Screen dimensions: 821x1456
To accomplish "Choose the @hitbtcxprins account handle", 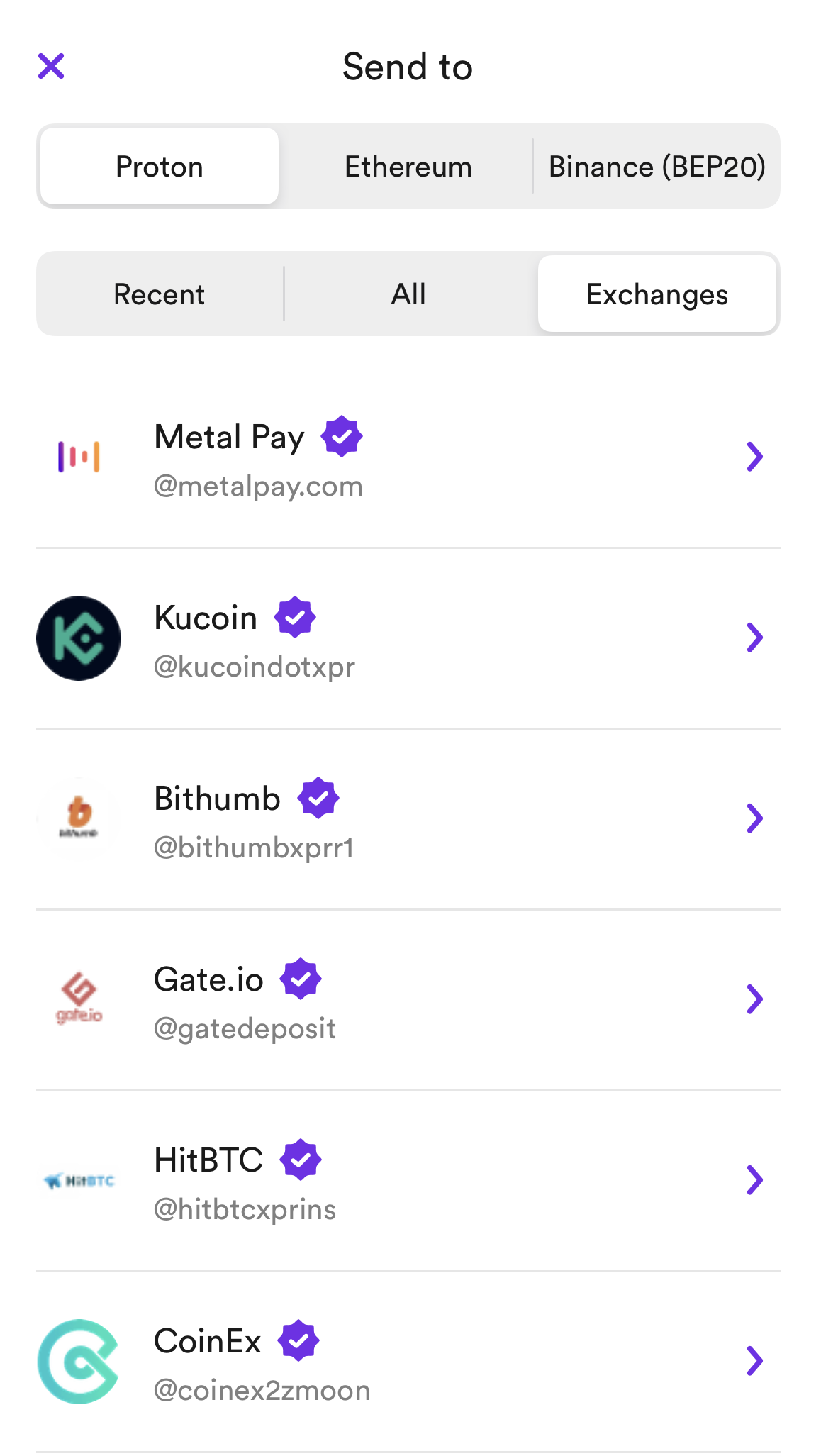I will 245,1209.
